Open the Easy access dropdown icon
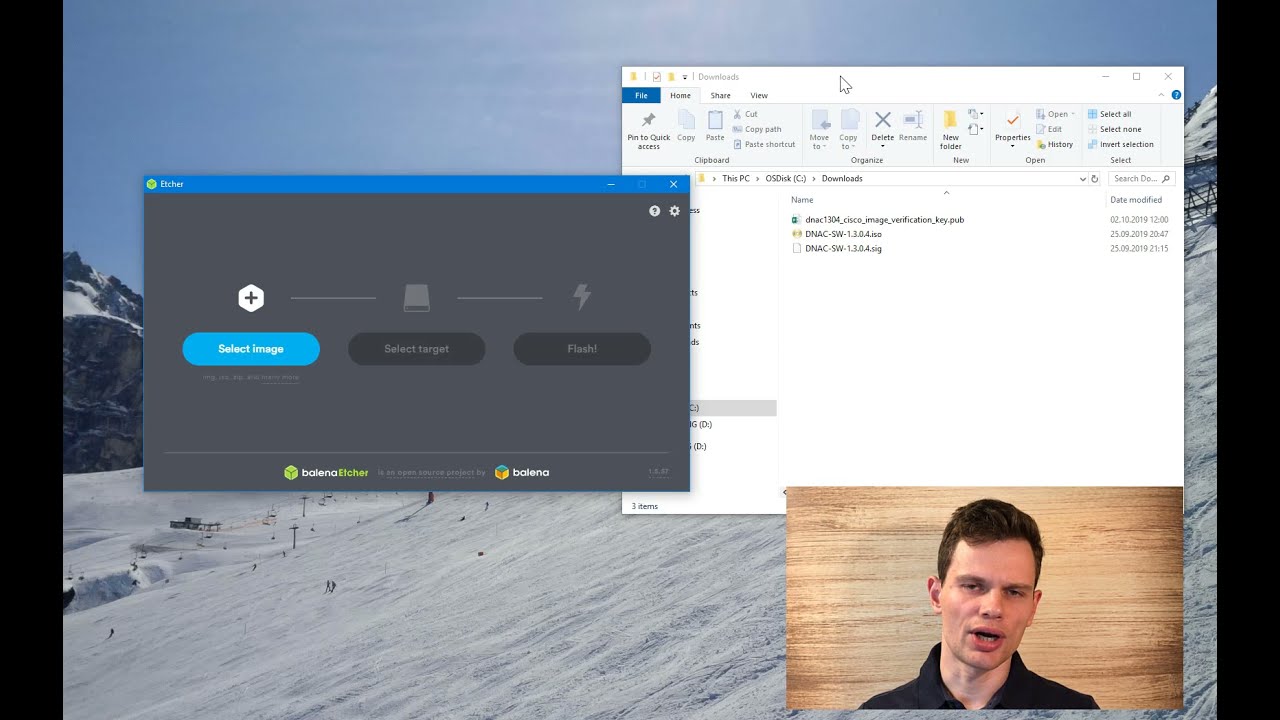This screenshot has height=720, width=1280. point(976,129)
